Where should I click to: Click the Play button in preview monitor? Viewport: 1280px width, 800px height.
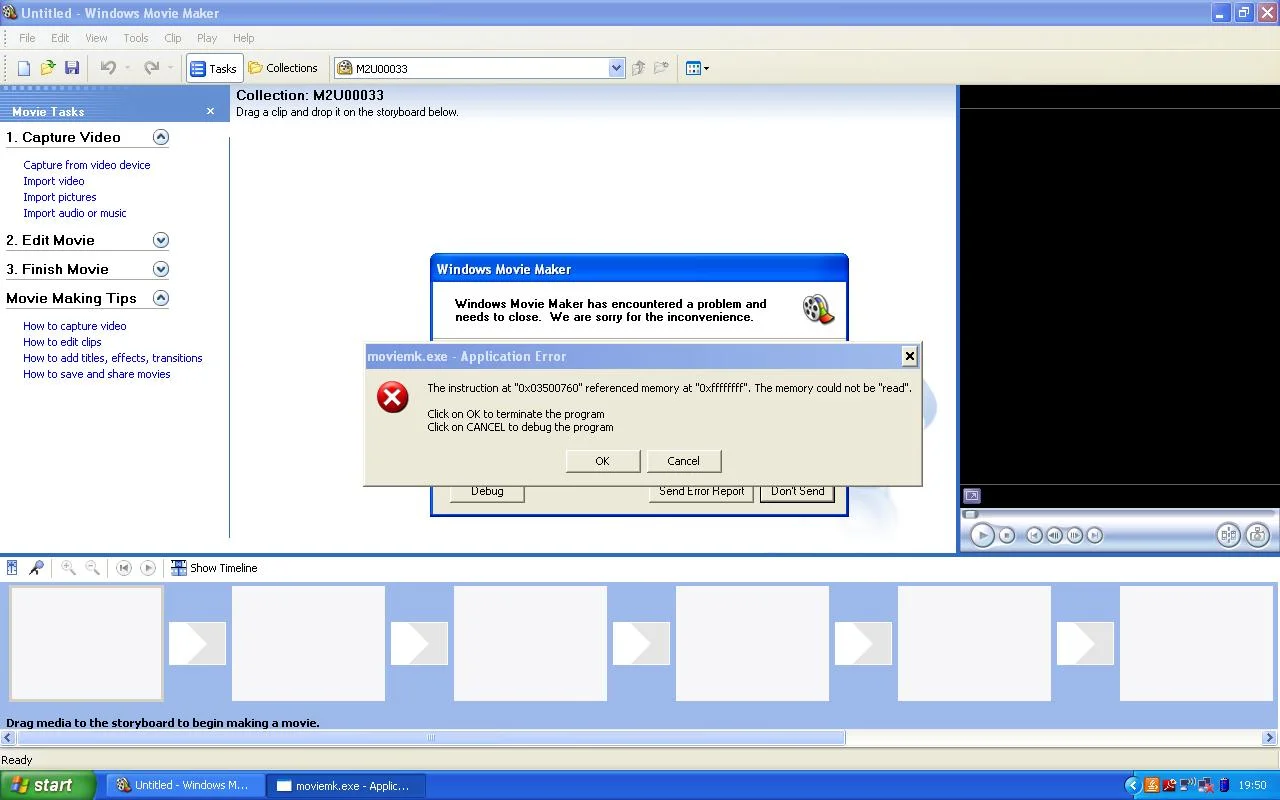click(982, 535)
